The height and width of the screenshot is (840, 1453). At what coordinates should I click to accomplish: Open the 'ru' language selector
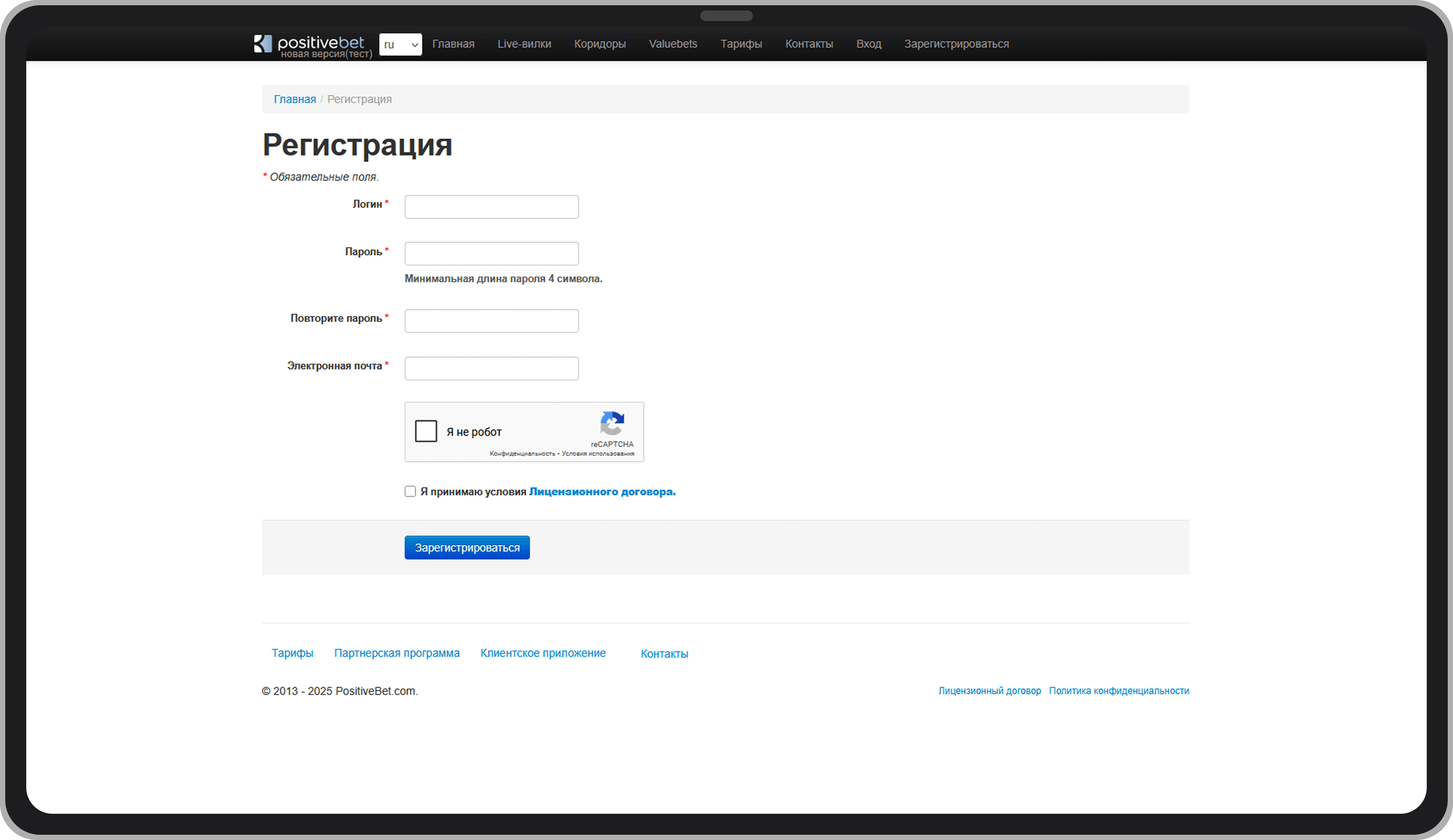click(x=400, y=44)
